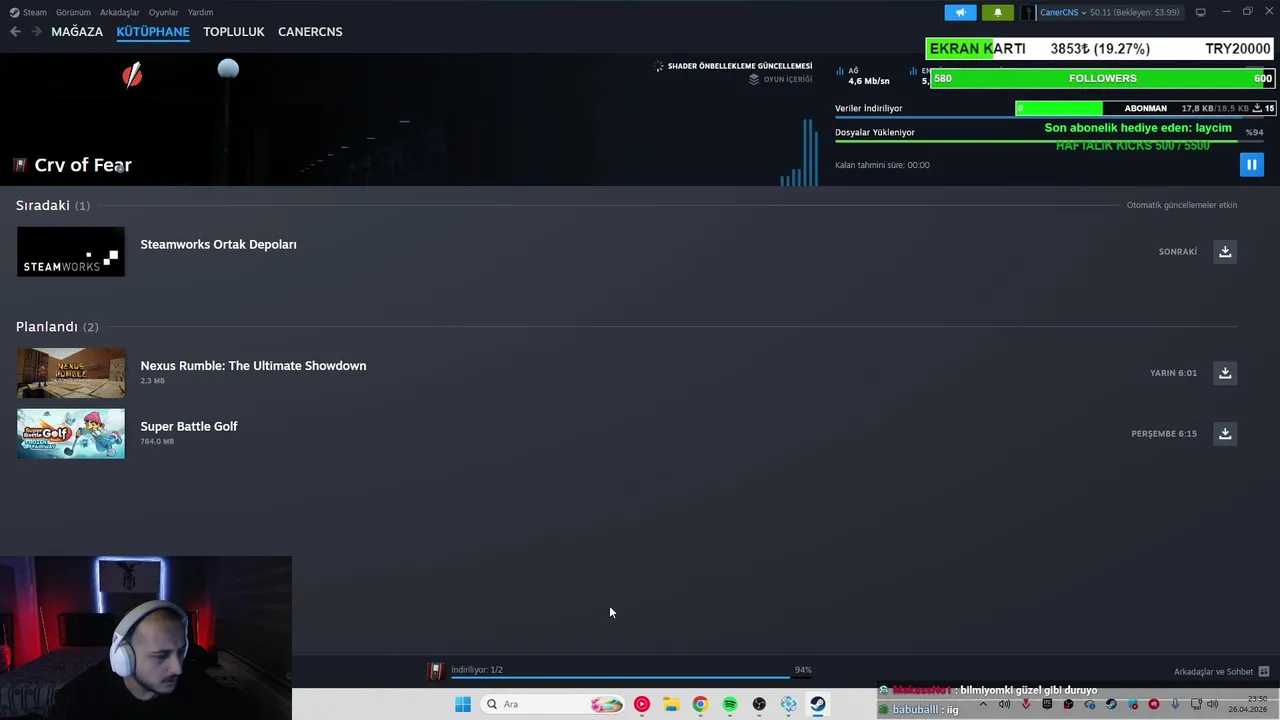The image size is (1280, 720).
Task: Open the CANERCNS profile tab
Action: click(310, 31)
